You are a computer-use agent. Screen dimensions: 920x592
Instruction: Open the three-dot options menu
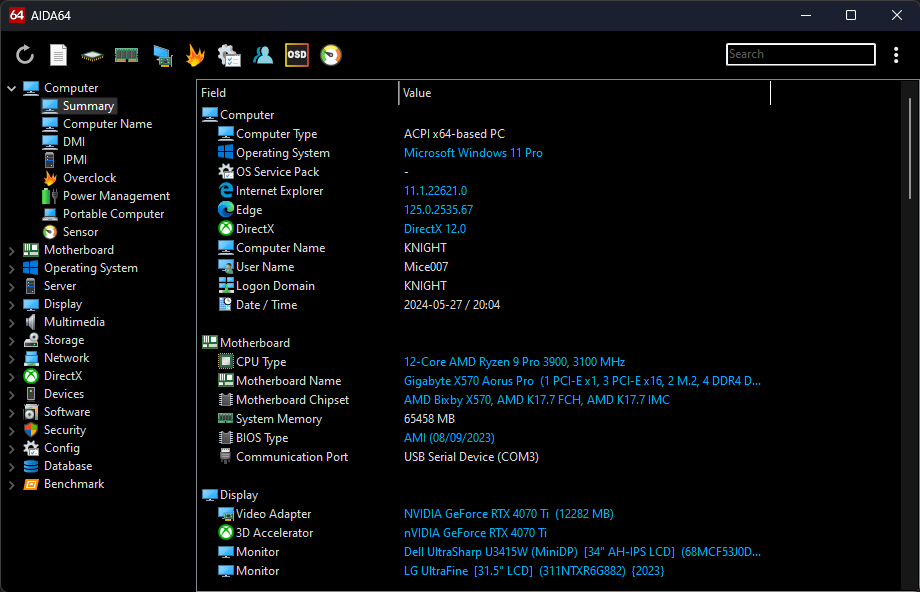(x=896, y=55)
